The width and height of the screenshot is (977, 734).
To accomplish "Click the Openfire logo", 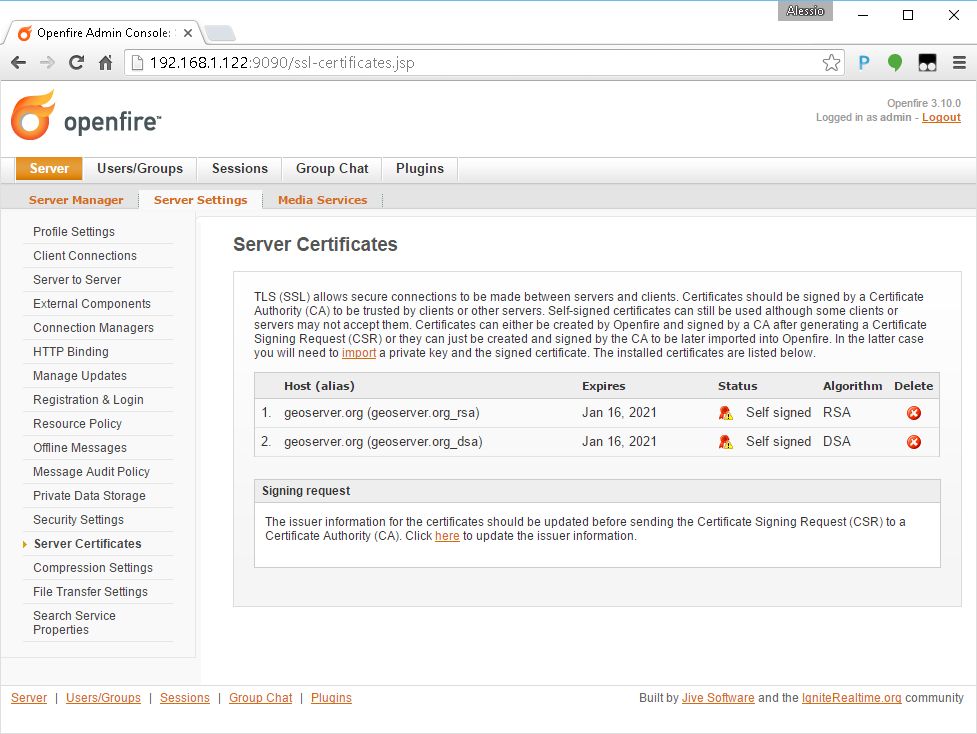I will click(86, 117).
